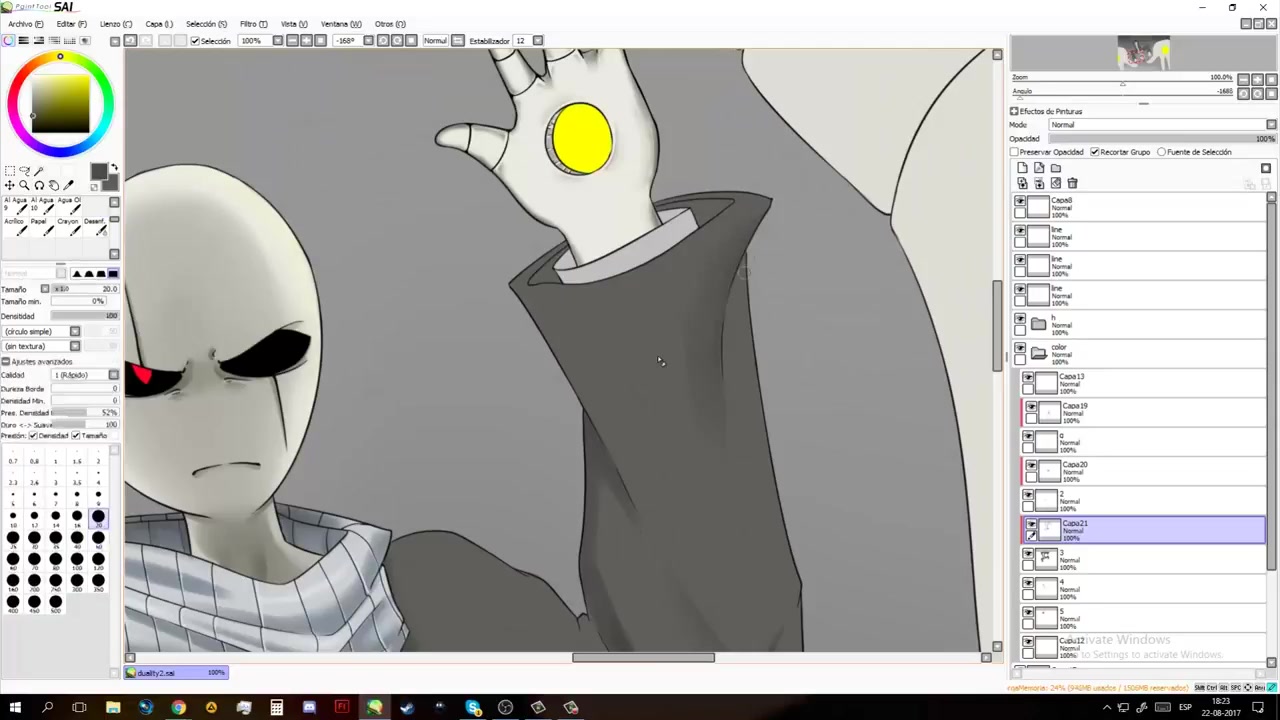Select the eyedropper color picker tool
The width and height of the screenshot is (1280, 720).
pos(68,186)
